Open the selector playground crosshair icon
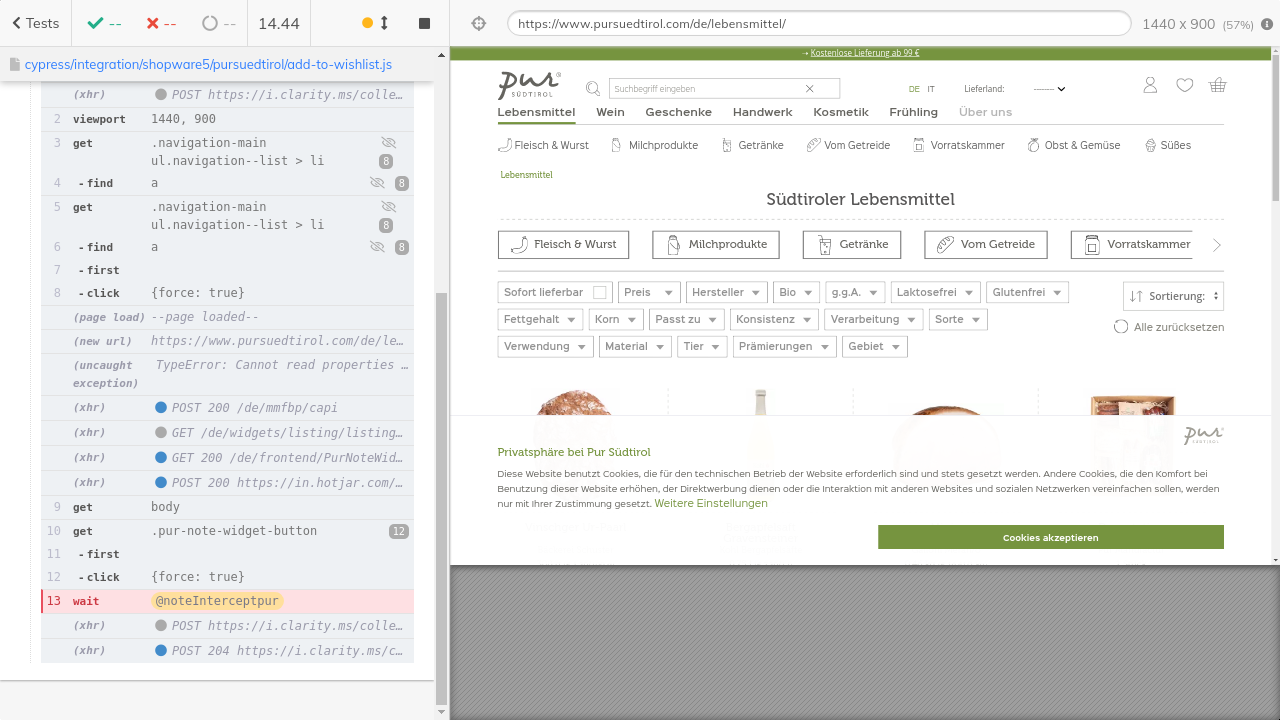 pos(478,23)
